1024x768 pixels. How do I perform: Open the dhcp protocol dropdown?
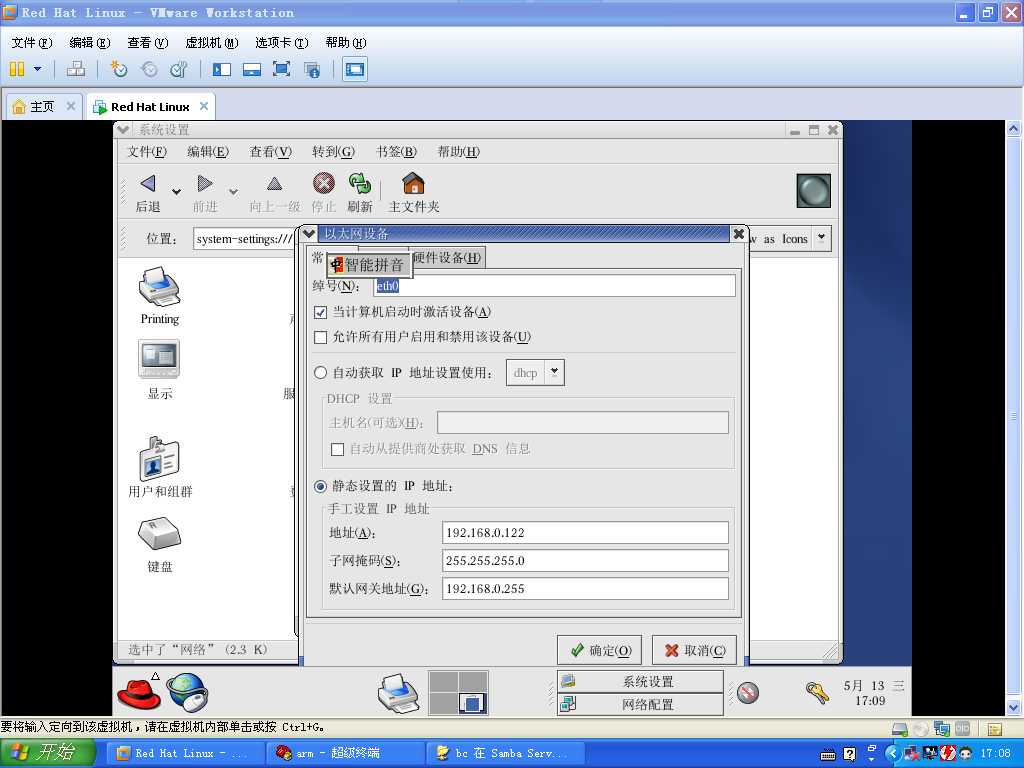coord(554,372)
